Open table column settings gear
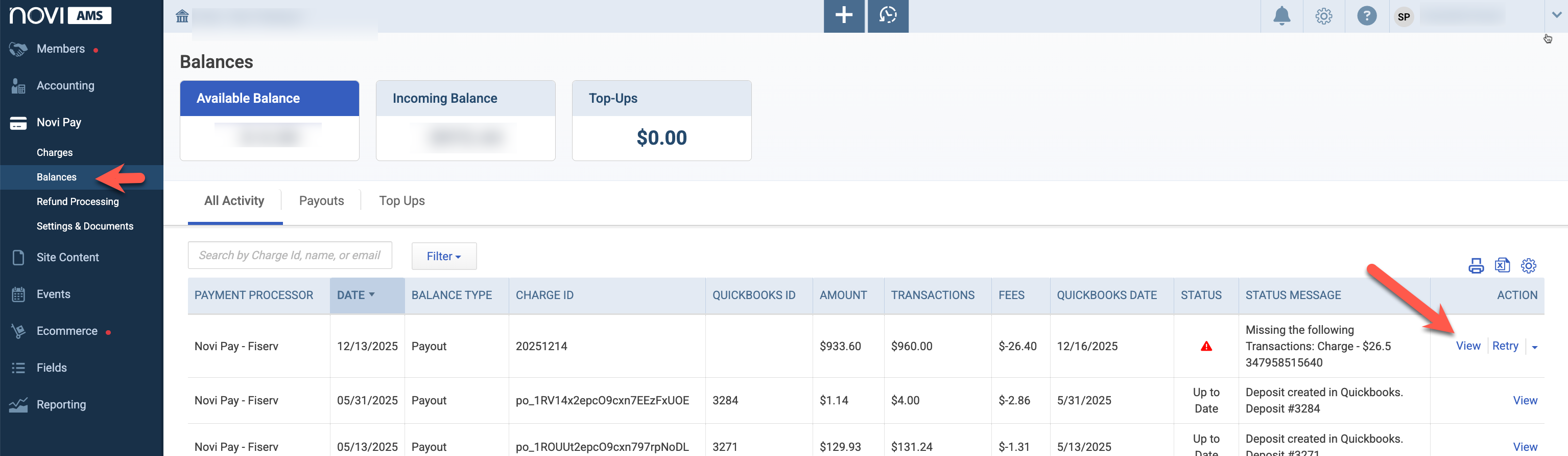Viewport: 1568px width, 456px height. (1529, 266)
